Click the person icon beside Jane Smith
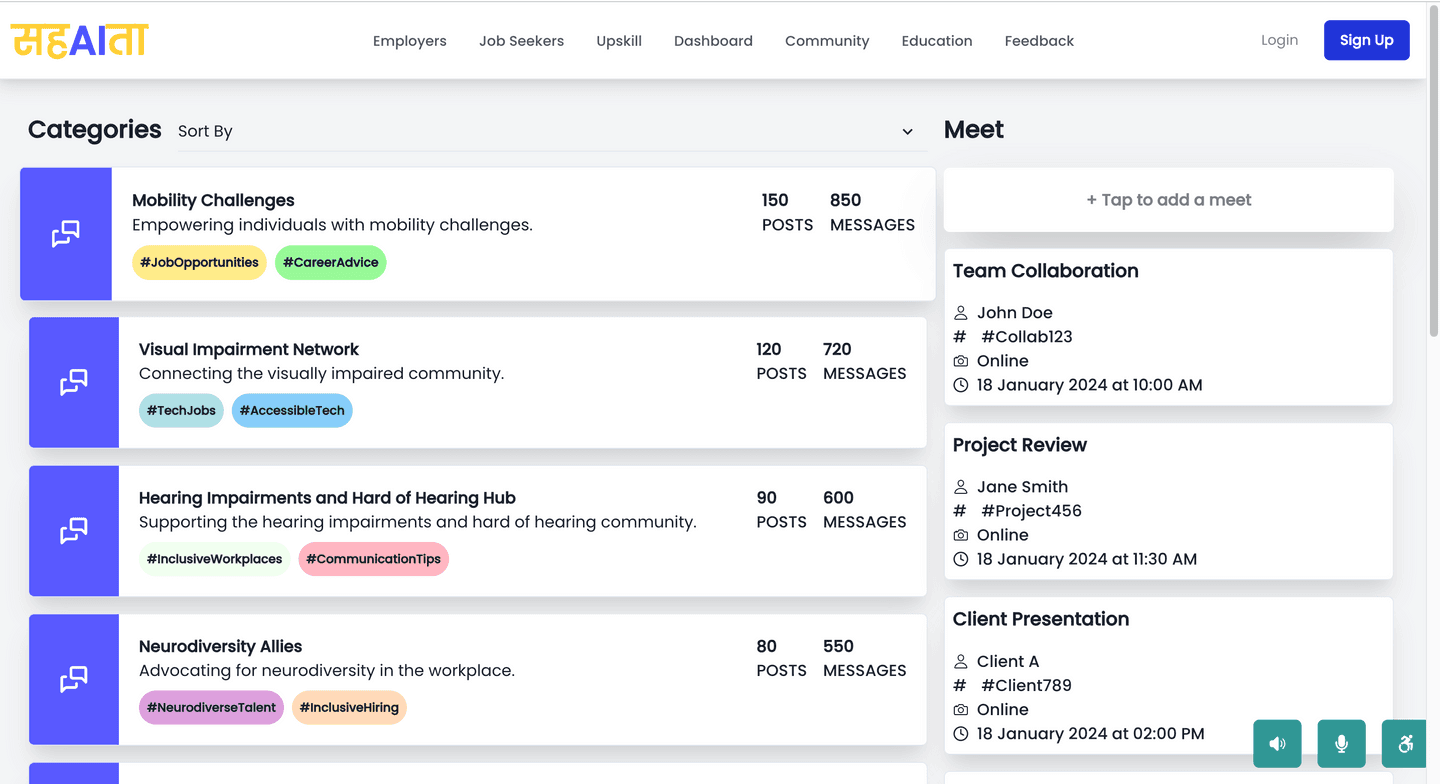Viewport: 1440px width, 784px height. [x=961, y=487]
